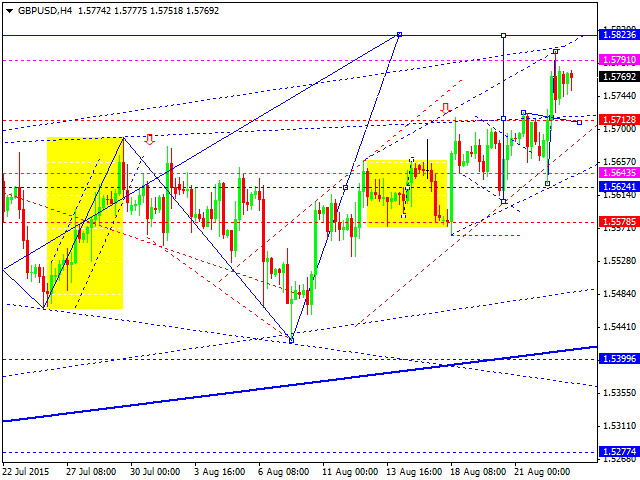Select the GBPUSD,H4 symbol title
Screen dimensions: 640x480
pos(45,11)
